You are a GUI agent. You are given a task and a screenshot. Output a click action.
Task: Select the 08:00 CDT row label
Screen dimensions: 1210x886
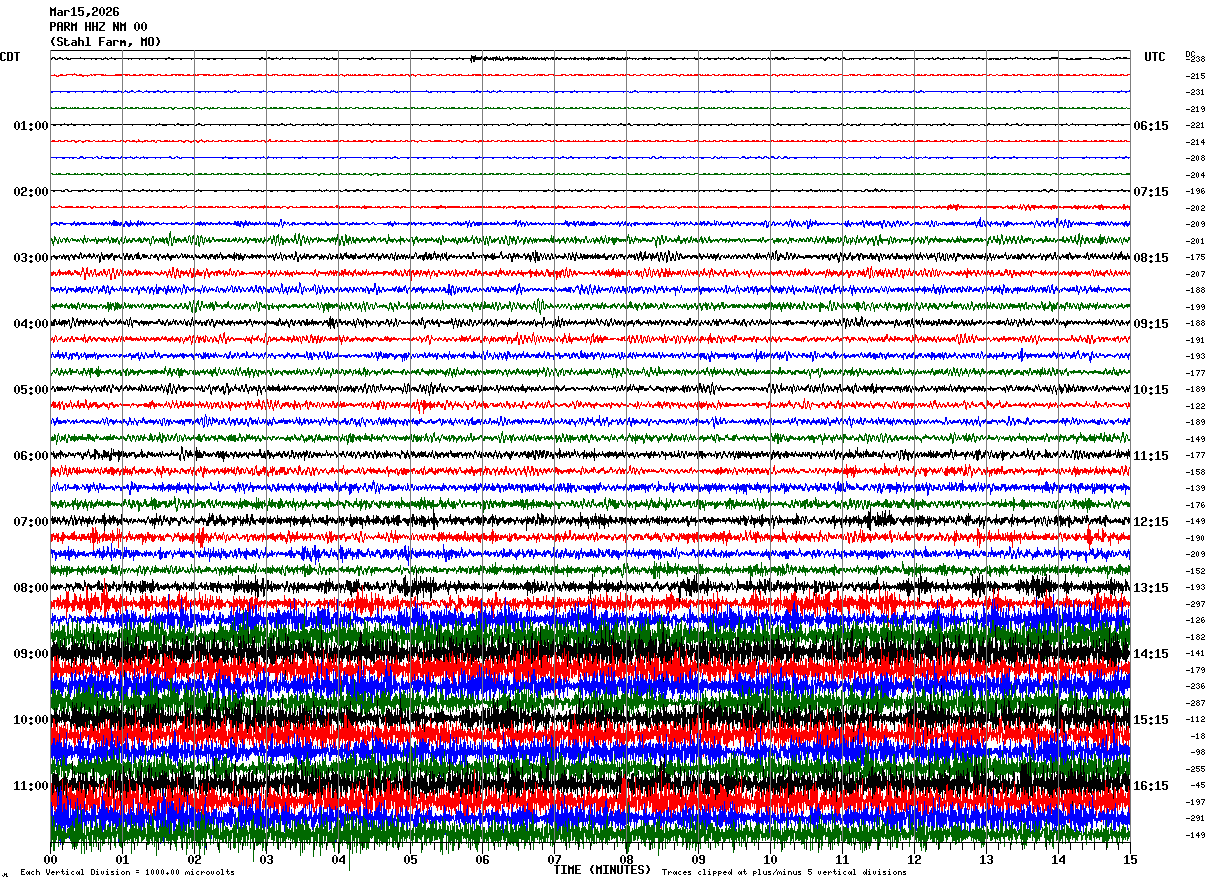(31, 588)
